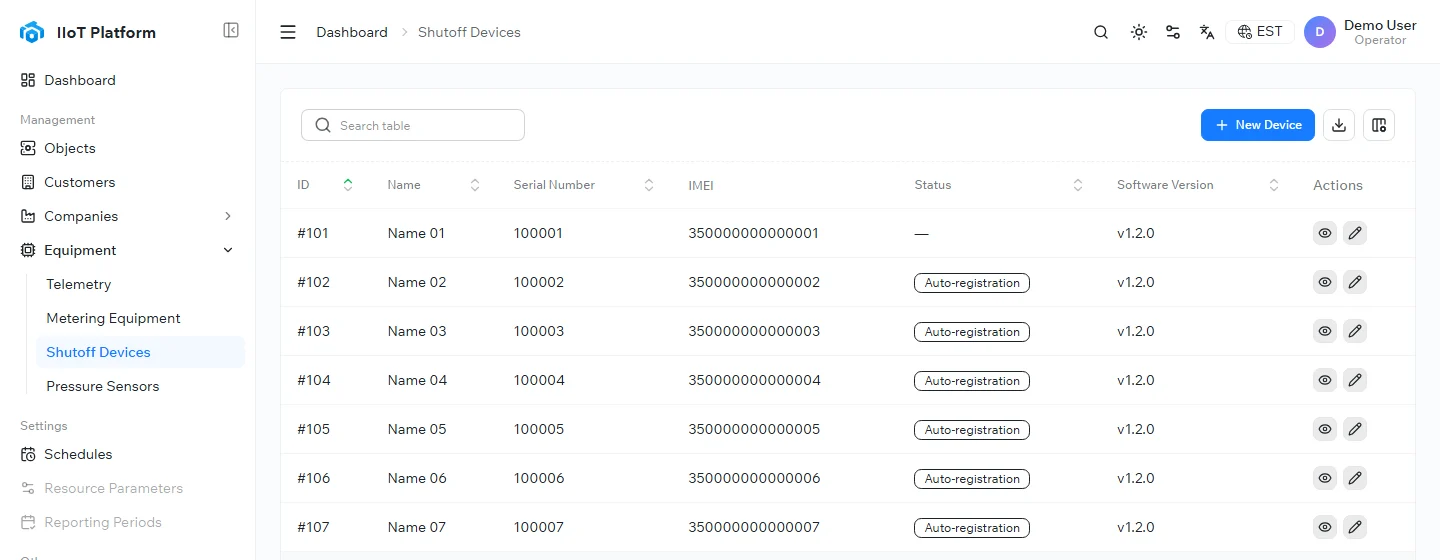The height and width of the screenshot is (560, 1440).
Task: Click serial number 100006
Action: pos(539,478)
